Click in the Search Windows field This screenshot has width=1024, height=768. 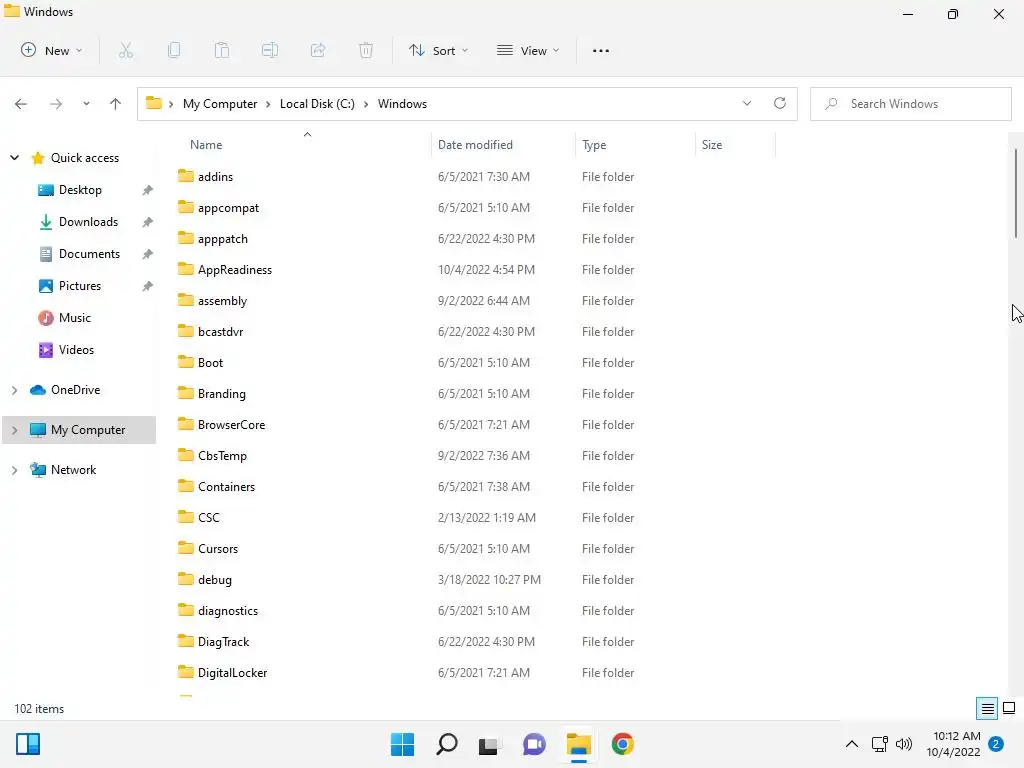[x=911, y=104]
